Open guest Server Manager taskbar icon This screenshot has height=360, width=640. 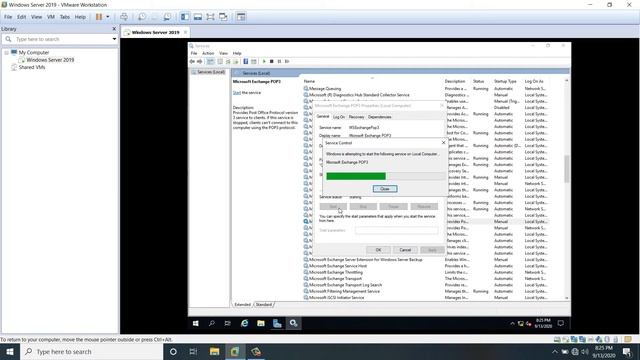pyautogui.click(x=277, y=323)
